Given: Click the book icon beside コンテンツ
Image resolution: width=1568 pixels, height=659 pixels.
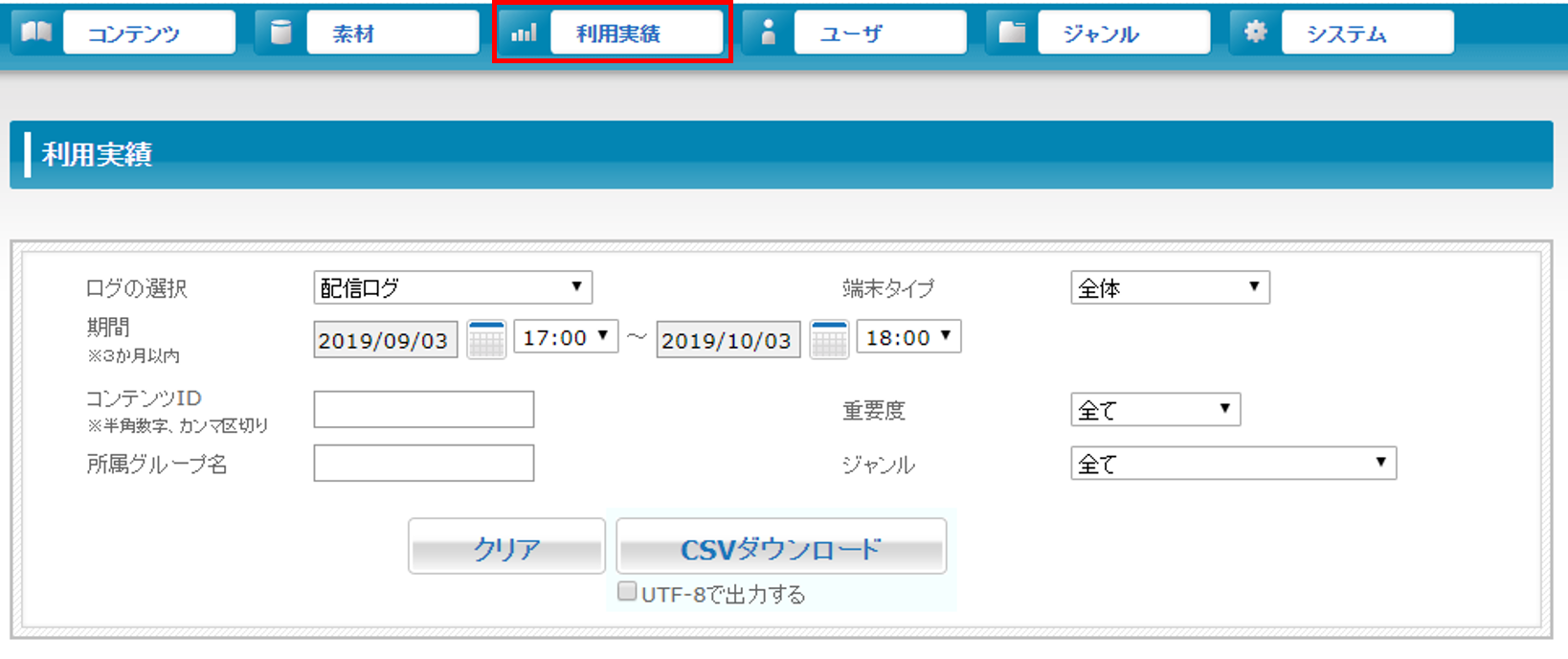Looking at the screenshot, I should point(36,33).
